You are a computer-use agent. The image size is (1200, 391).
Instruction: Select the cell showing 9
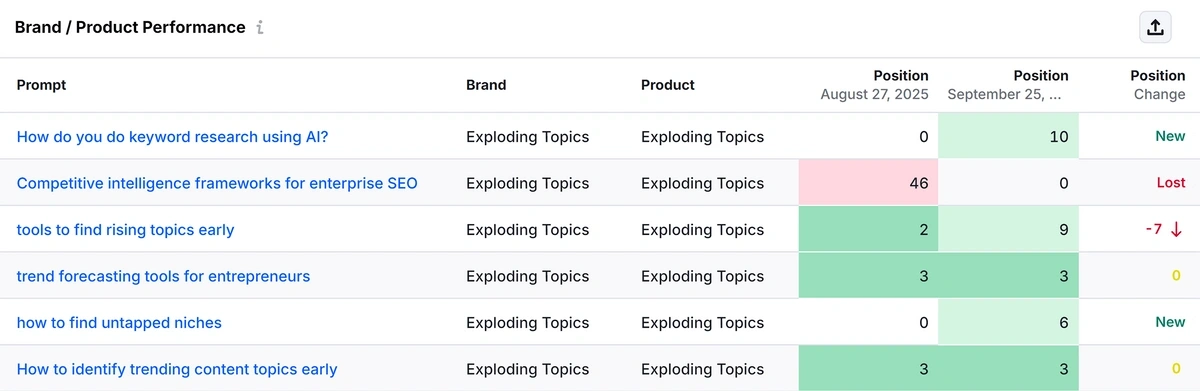pyautogui.click(x=1008, y=230)
